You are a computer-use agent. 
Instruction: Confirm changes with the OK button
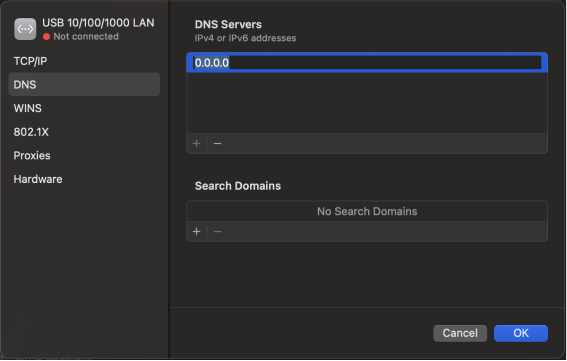point(521,333)
